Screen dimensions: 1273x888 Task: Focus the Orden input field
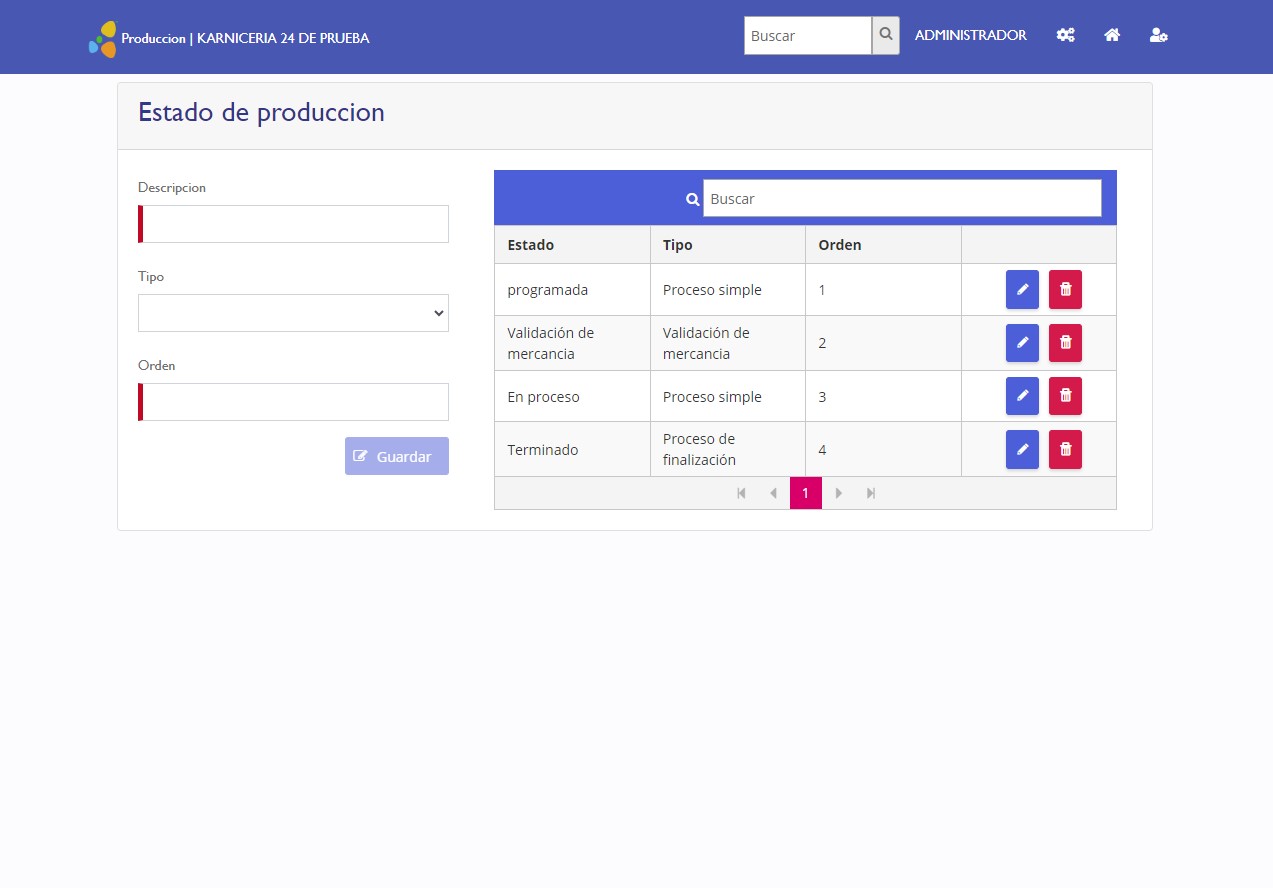coord(295,402)
